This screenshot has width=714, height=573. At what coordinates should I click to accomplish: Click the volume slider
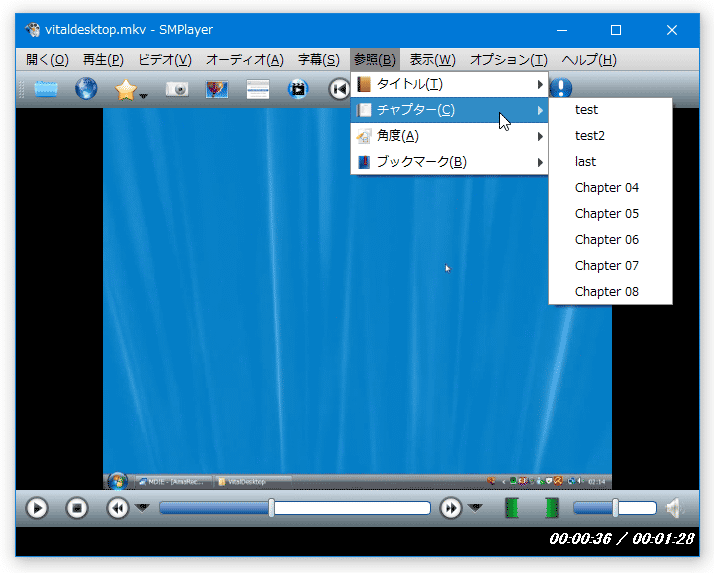coord(615,508)
